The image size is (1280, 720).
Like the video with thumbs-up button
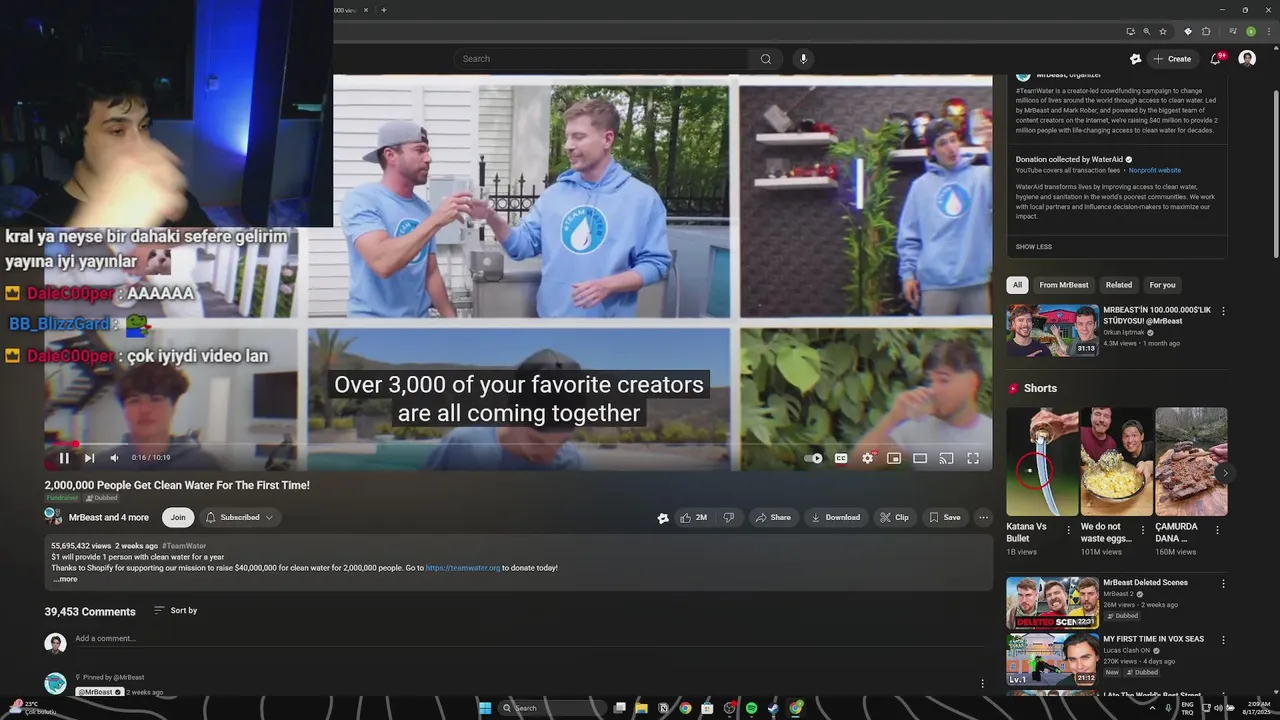[694, 517]
